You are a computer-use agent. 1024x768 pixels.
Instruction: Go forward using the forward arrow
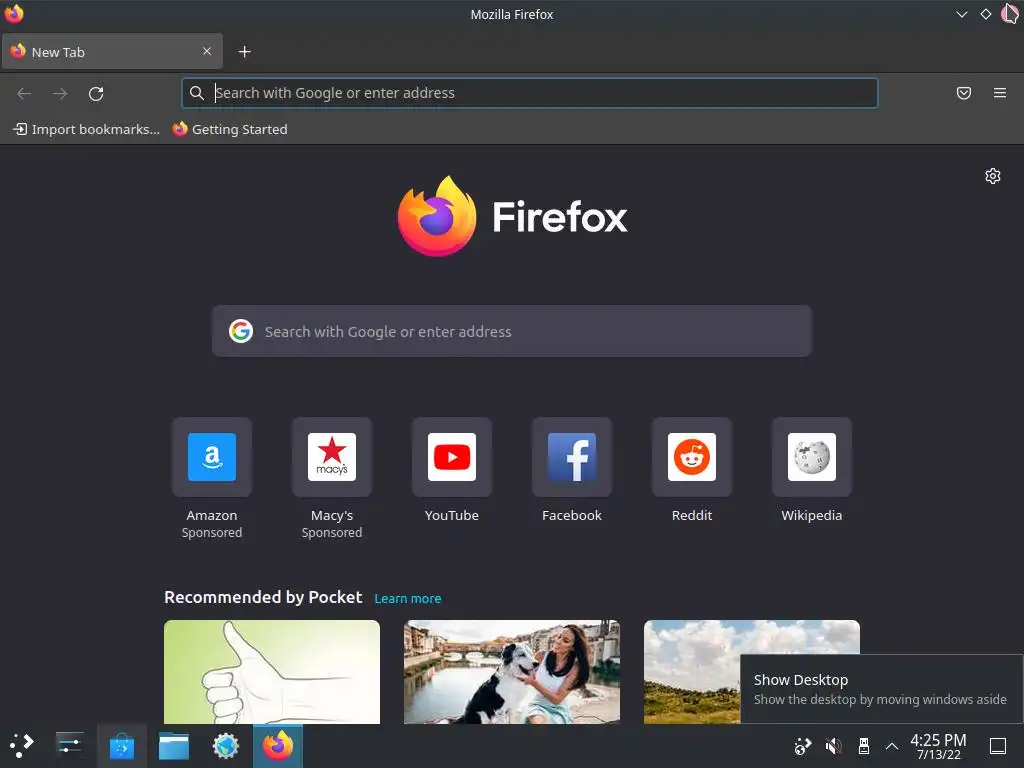[x=60, y=93]
